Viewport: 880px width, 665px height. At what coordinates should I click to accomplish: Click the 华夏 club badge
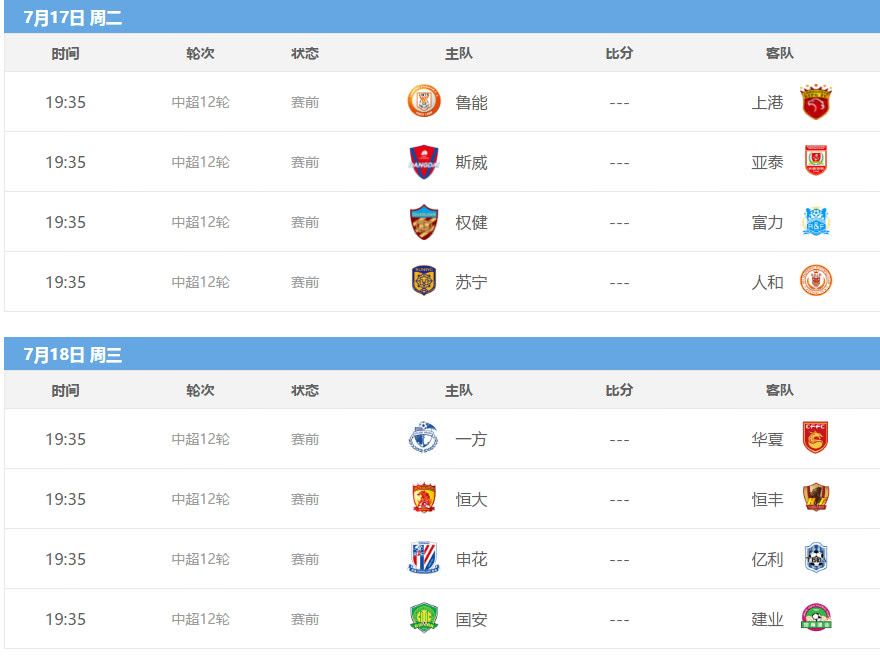pyautogui.click(x=816, y=439)
